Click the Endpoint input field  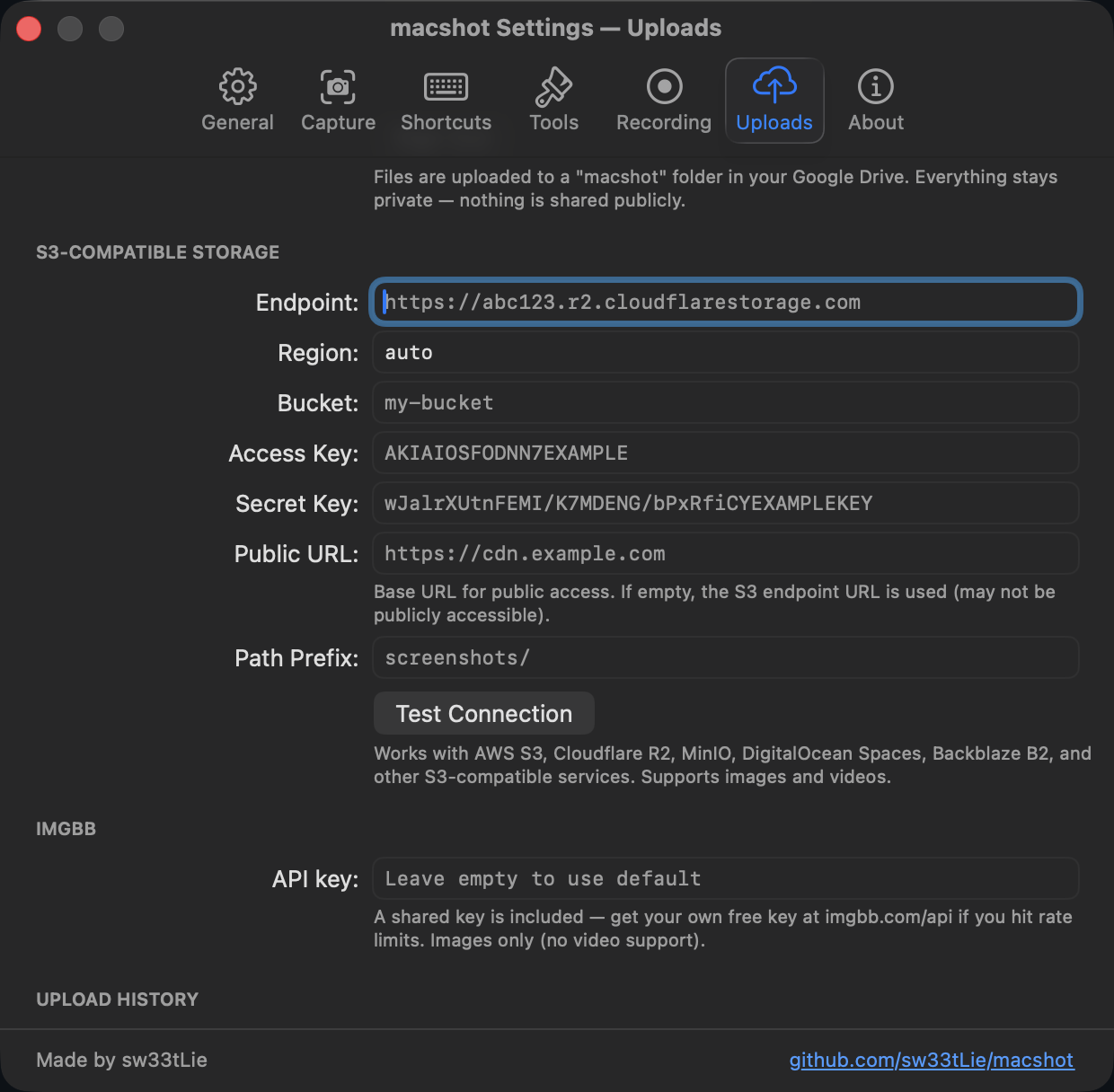[726, 303]
